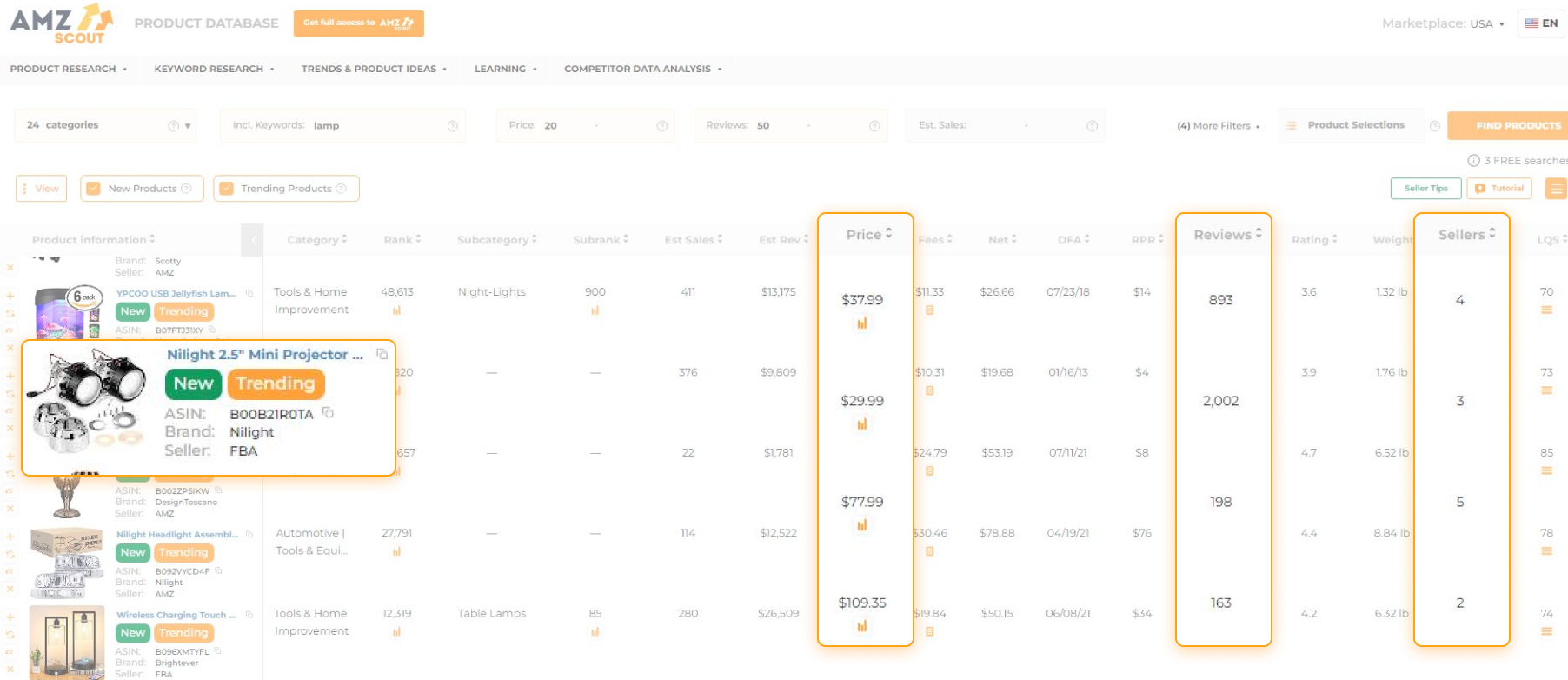Open rank history chart under 12,319
The image size is (1568, 680).
(396, 632)
